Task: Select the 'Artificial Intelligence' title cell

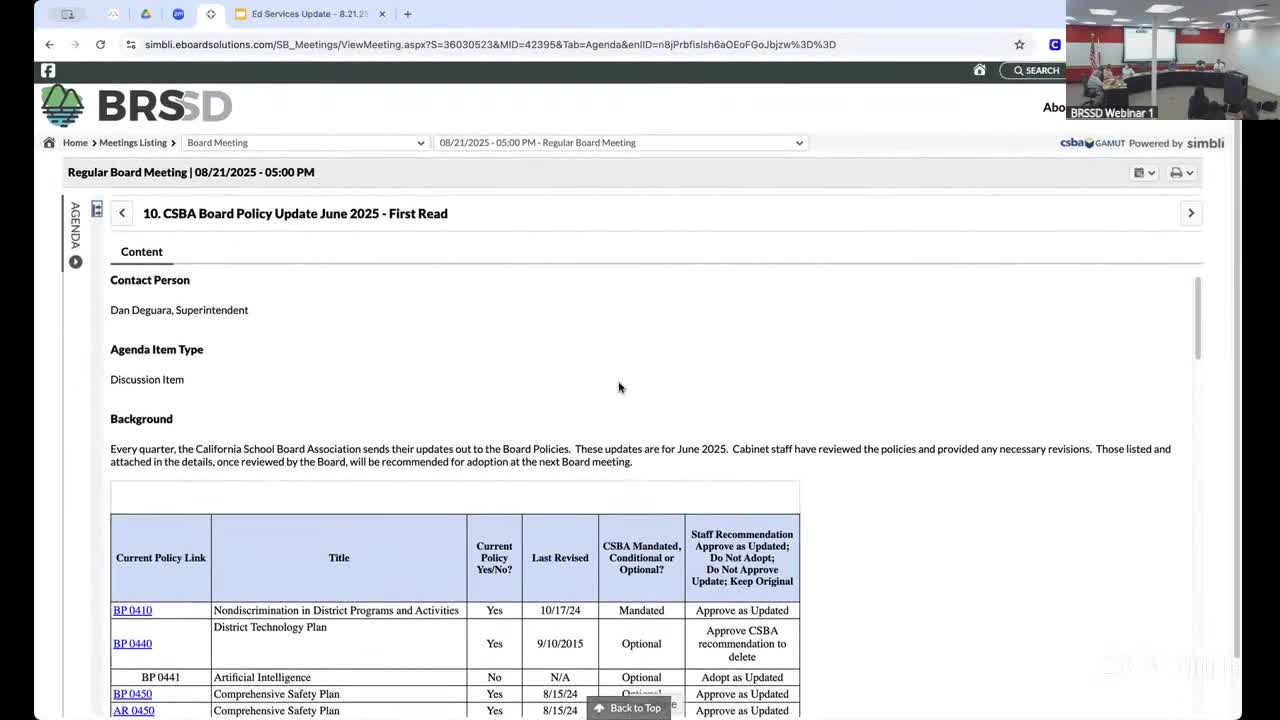Action: 339,678
